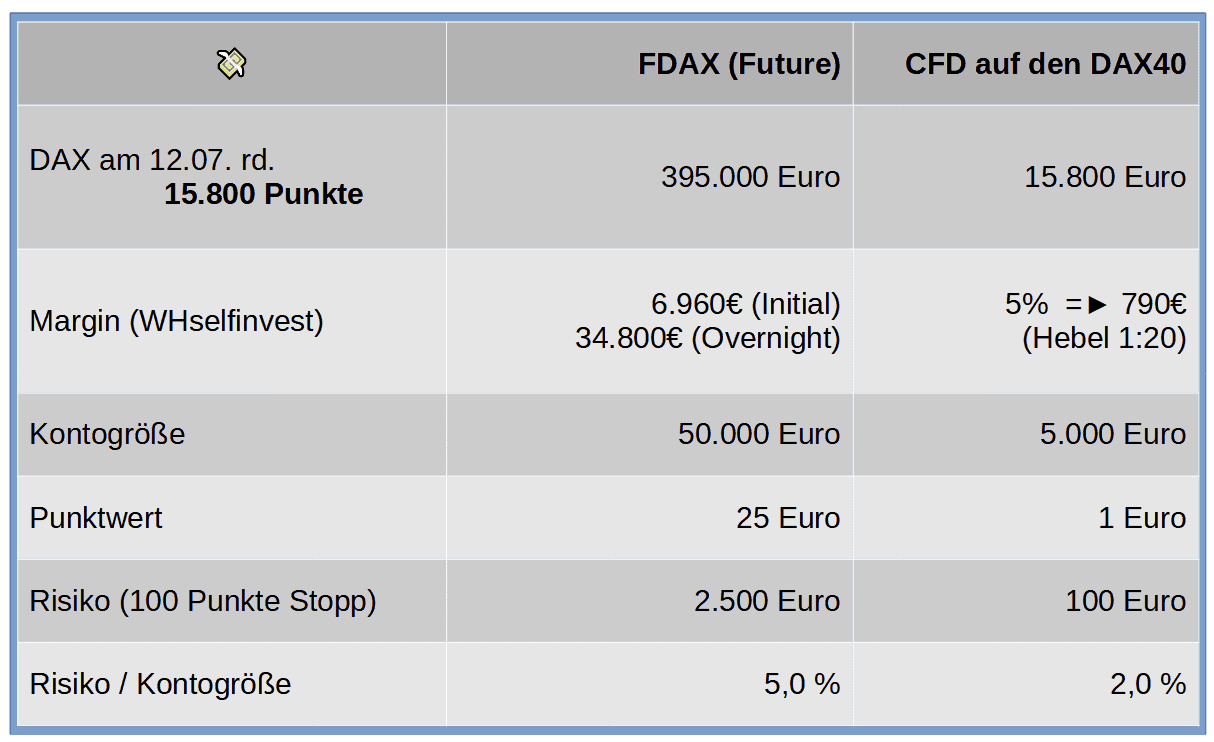Select the 15.800 Euro CFD value
The image size is (1214, 742).
(1104, 178)
